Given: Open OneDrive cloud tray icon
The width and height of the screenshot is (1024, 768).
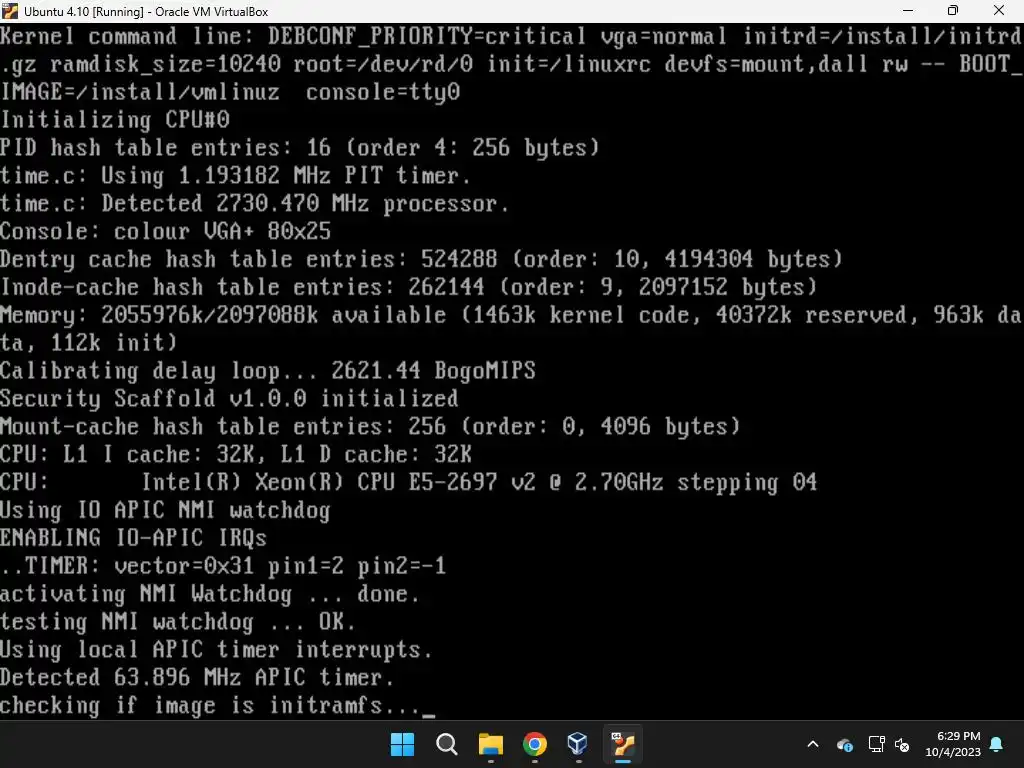Looking at the screenshot, I should point(844,744).
